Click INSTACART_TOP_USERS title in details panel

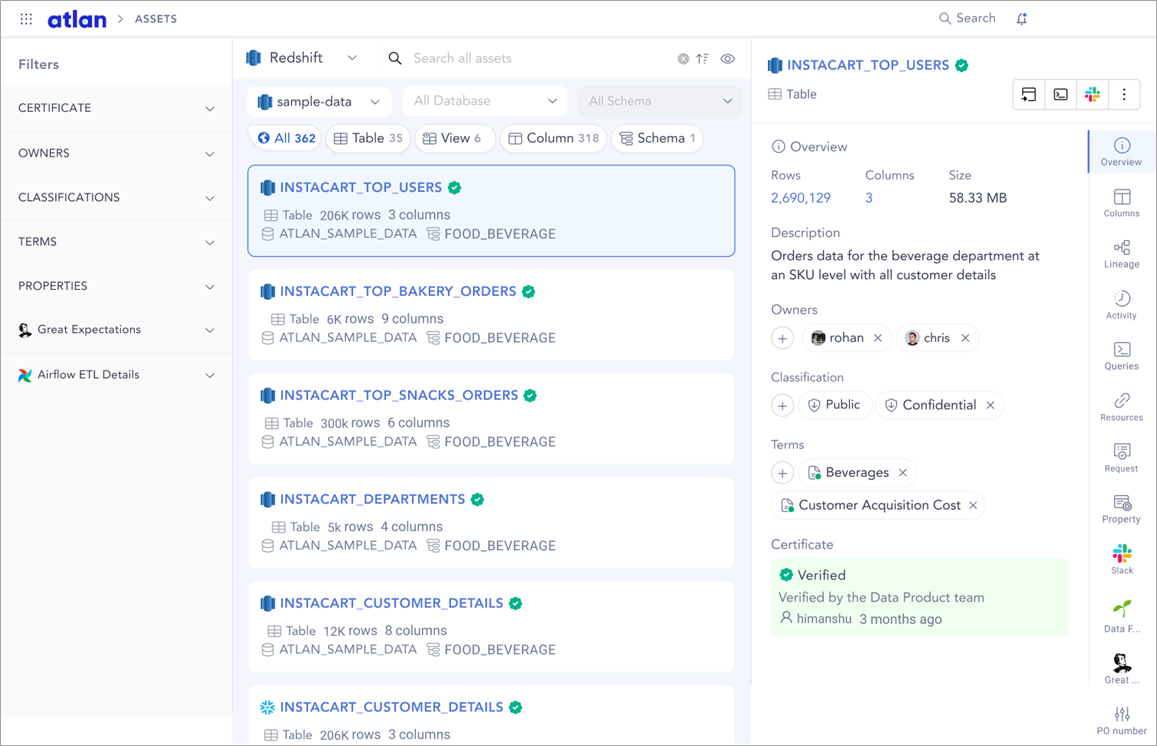tap(868, 65)
